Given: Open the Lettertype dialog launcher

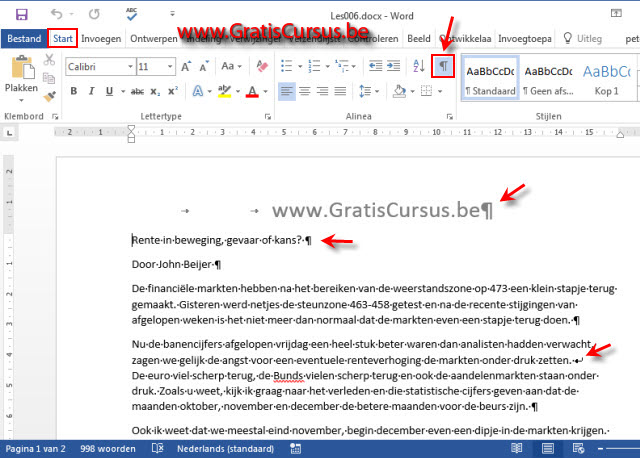Looking at the screenshot, I should (268, 117).
